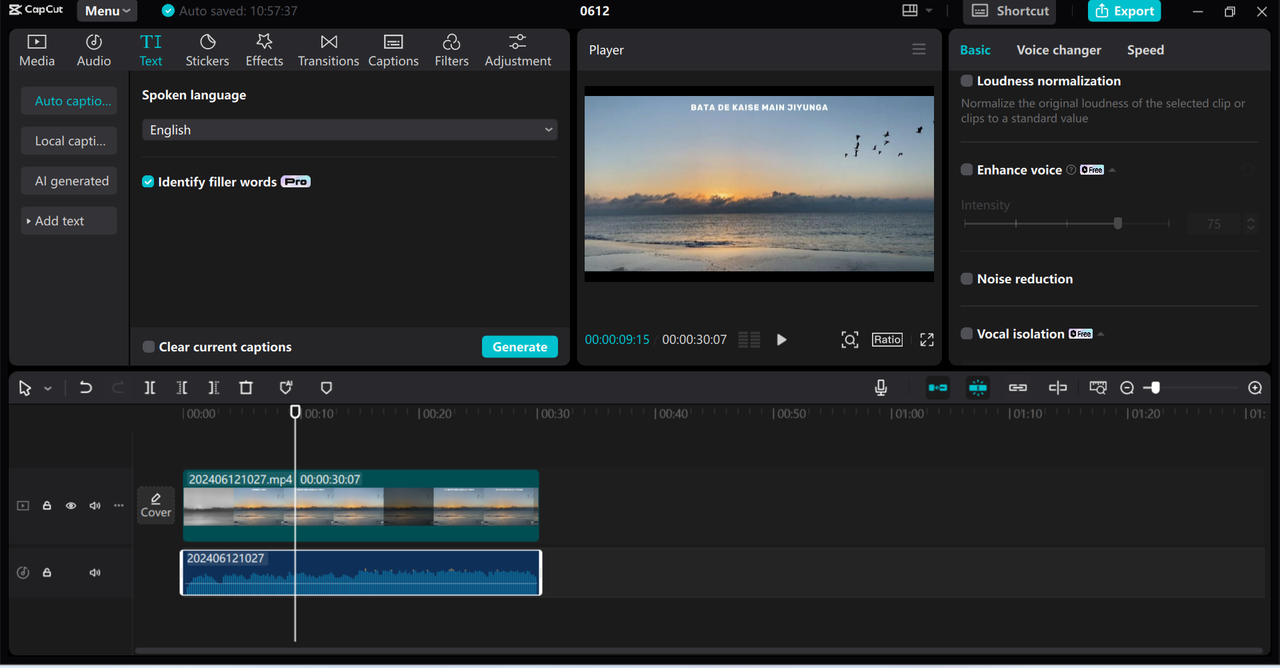Switch to the Transitions tab
Viewport: 1280px width, 668px height.
click(328, 50)
